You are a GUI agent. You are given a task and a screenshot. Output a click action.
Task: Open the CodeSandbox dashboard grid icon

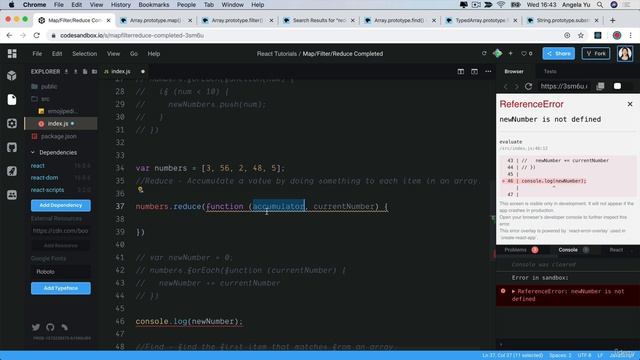pos(12,53)
